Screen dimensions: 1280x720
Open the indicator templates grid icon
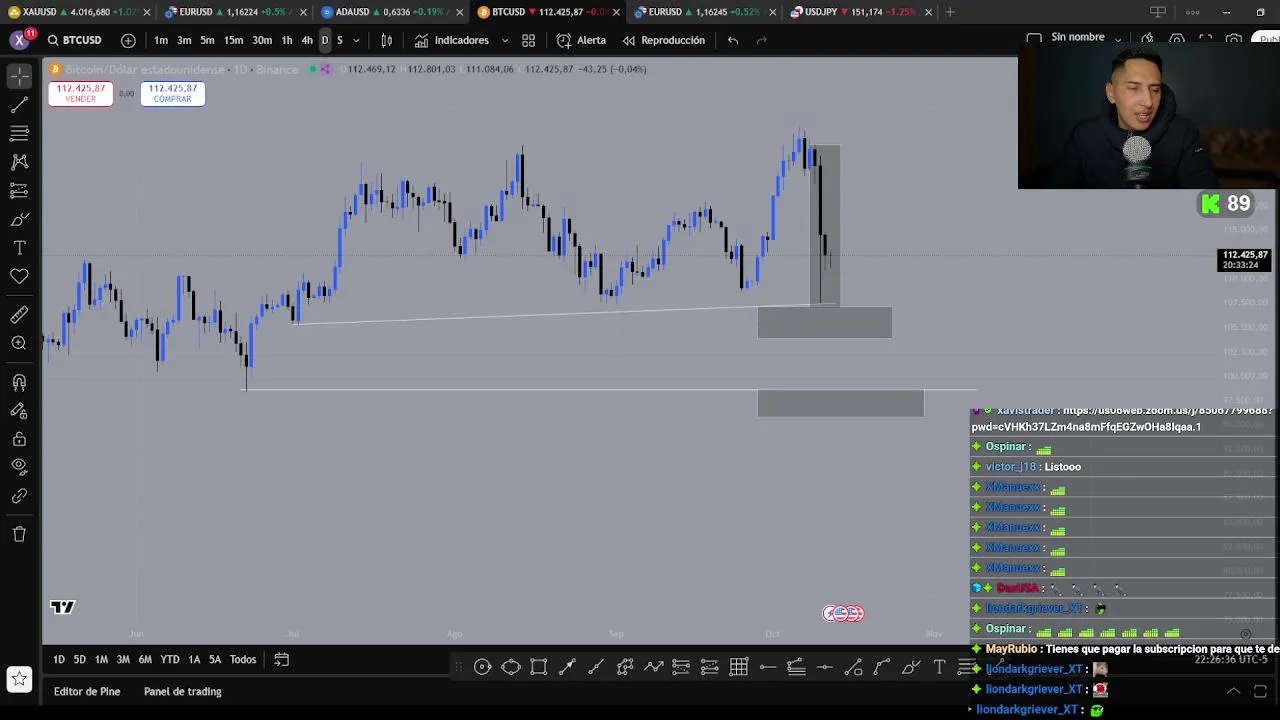click(x=528, y=40)
